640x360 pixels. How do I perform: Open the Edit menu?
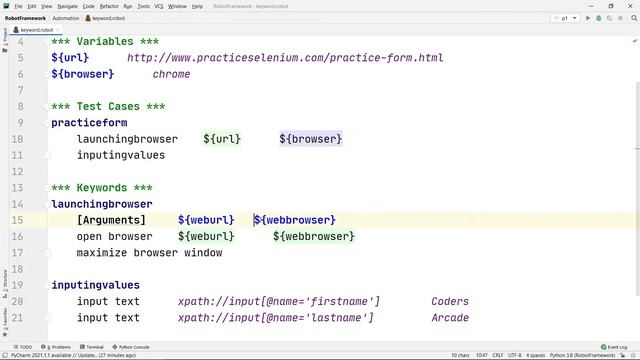[x=32, y=7]
